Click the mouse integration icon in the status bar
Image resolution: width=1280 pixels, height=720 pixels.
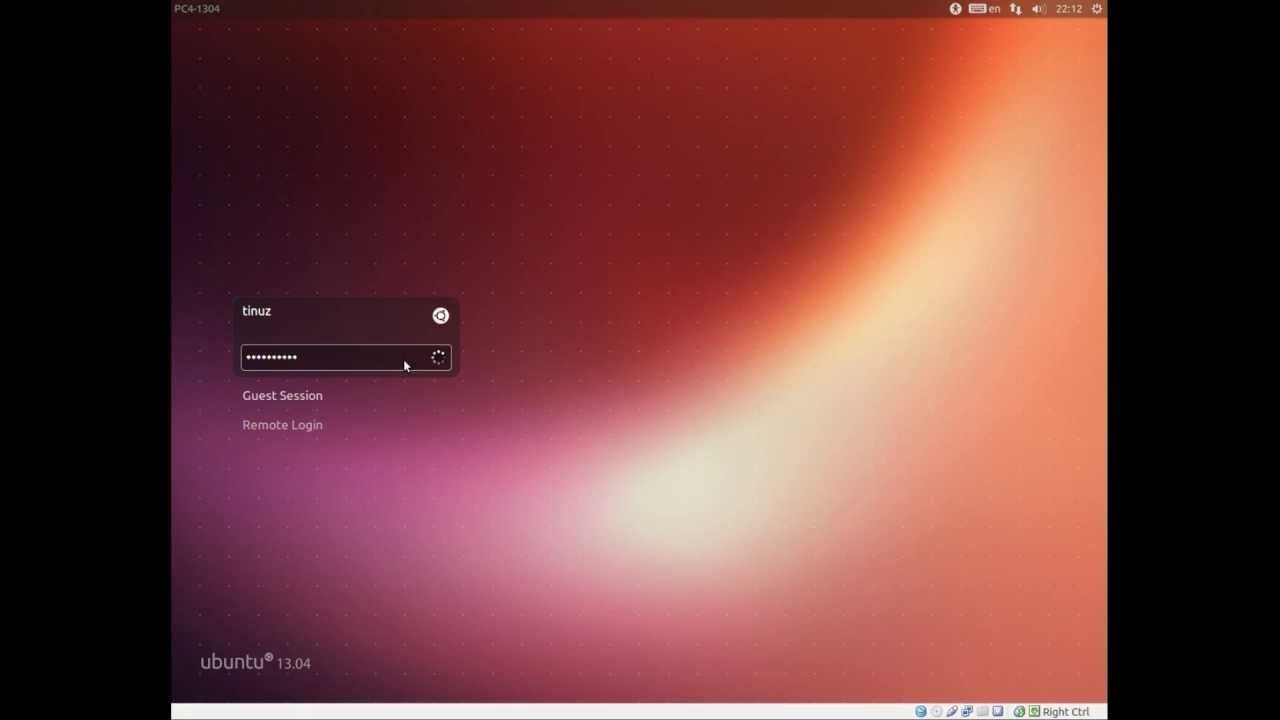click(1018, 711)
